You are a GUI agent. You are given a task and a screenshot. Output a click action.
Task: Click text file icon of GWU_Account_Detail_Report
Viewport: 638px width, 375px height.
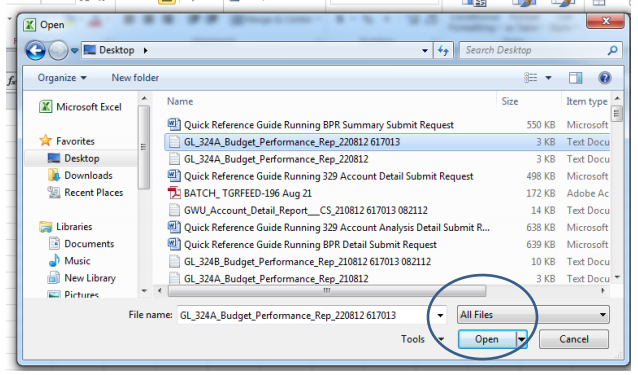coord(174,210)
